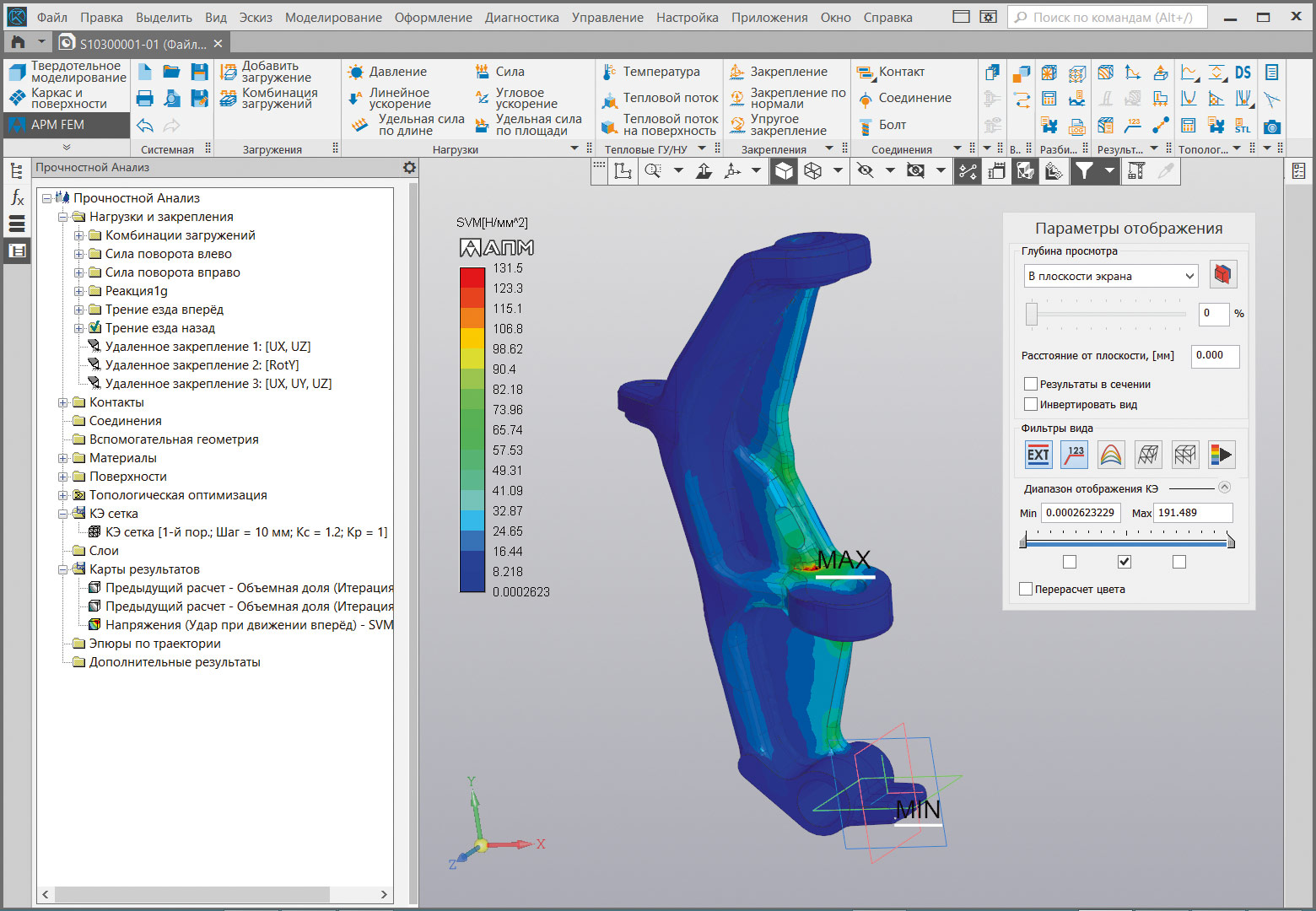Switch to Каркас и поверхности mode

(x=67, y=98)
